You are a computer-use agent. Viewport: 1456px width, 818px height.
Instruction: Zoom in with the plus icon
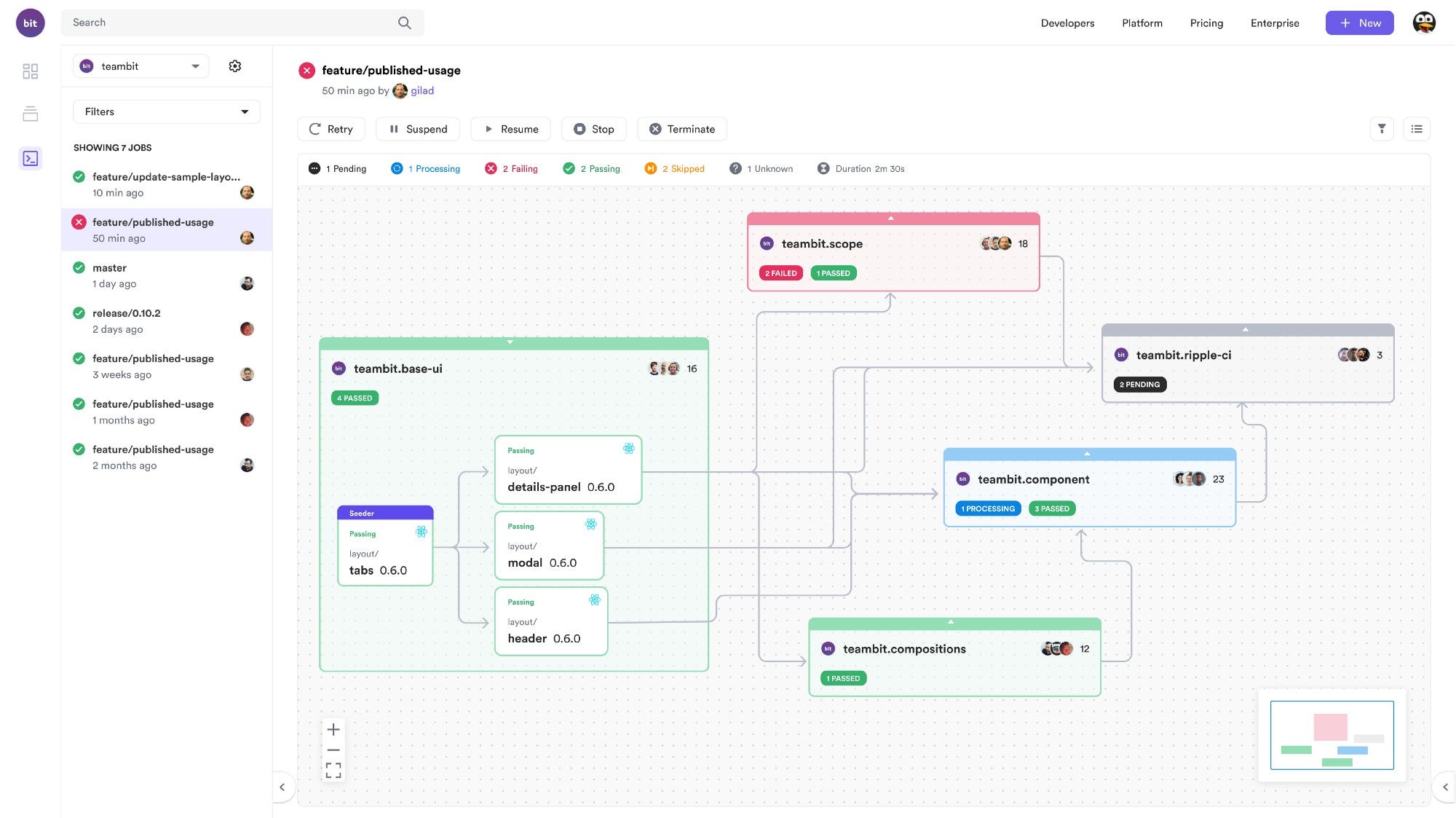point(333,729)
